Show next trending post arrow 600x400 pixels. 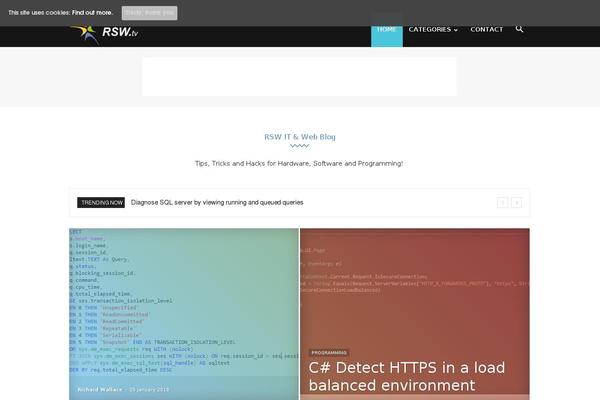click(x=517, y=202)
